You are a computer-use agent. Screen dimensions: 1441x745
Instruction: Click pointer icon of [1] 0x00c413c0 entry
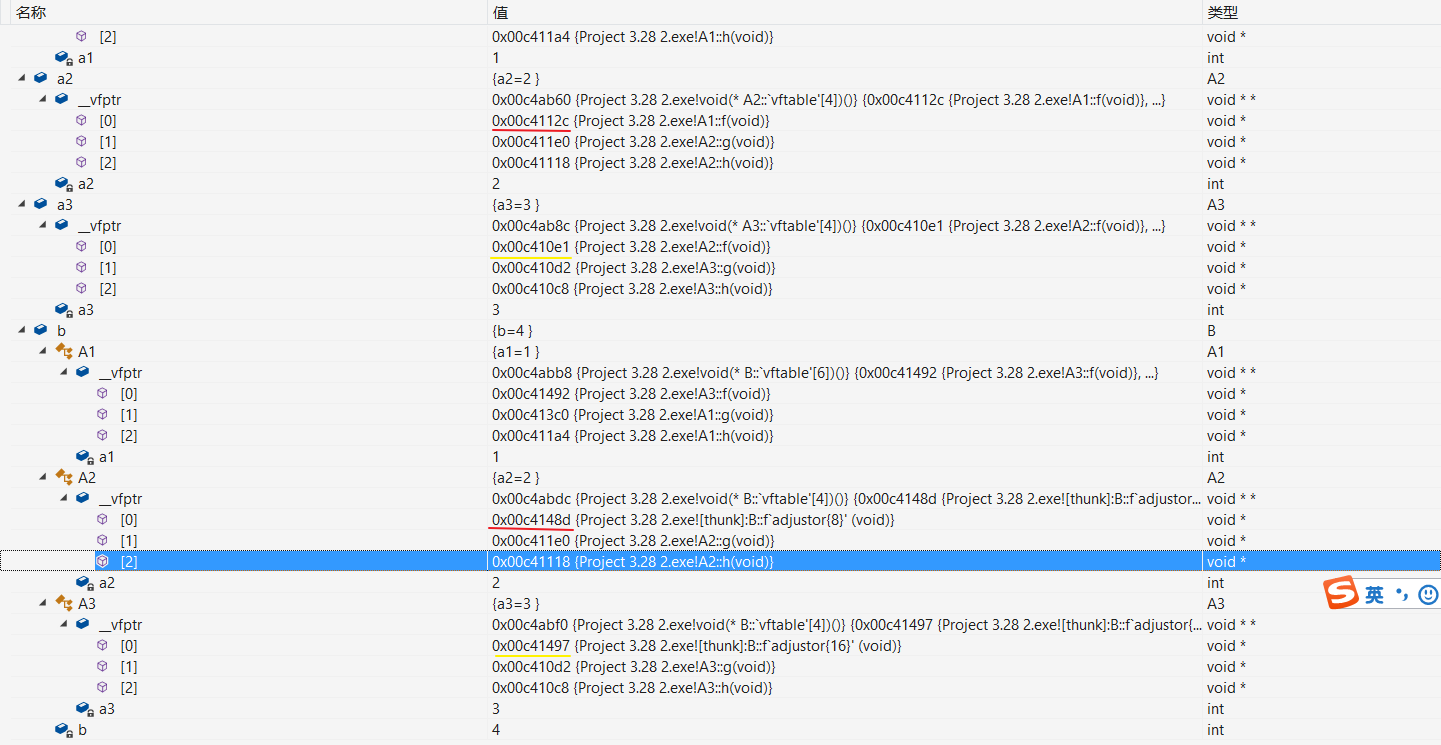(x=102, y=414)
